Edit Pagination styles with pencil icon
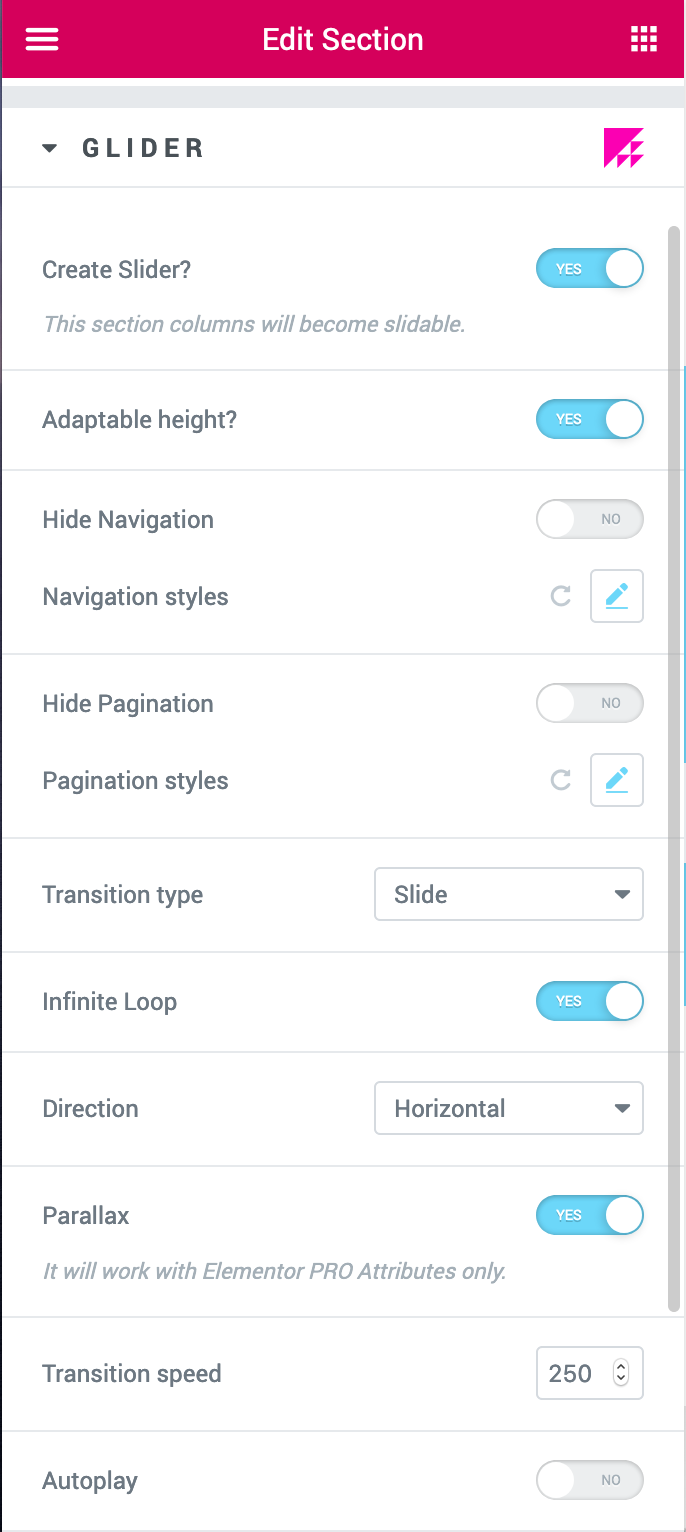Viewport: 686px width, 1532px height. (x=616, y=780)
